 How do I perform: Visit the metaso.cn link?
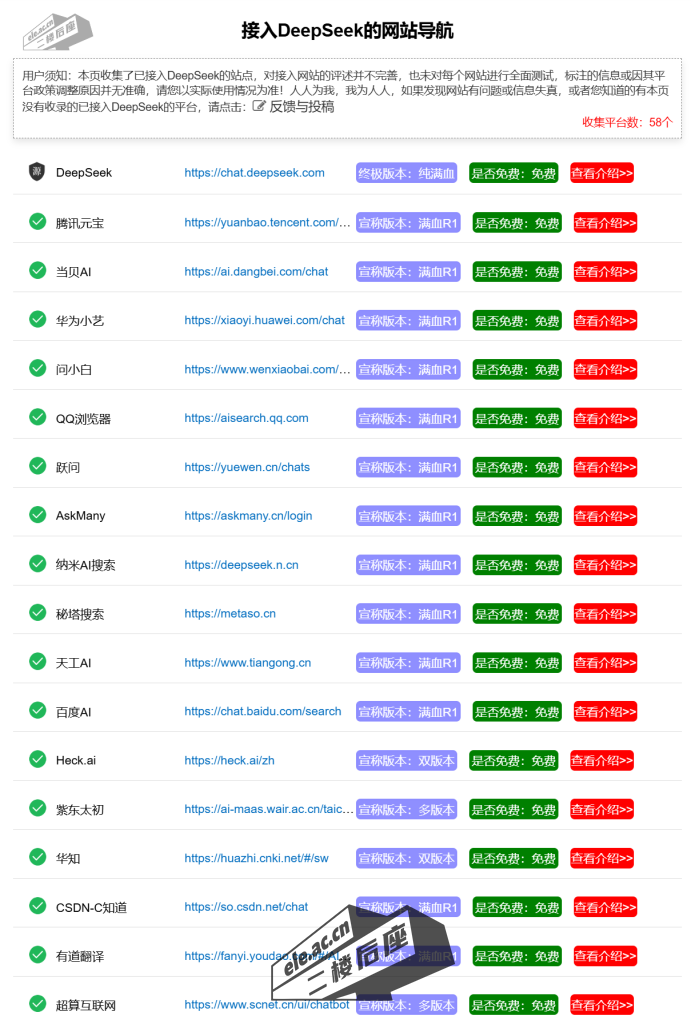coord(230,614)
